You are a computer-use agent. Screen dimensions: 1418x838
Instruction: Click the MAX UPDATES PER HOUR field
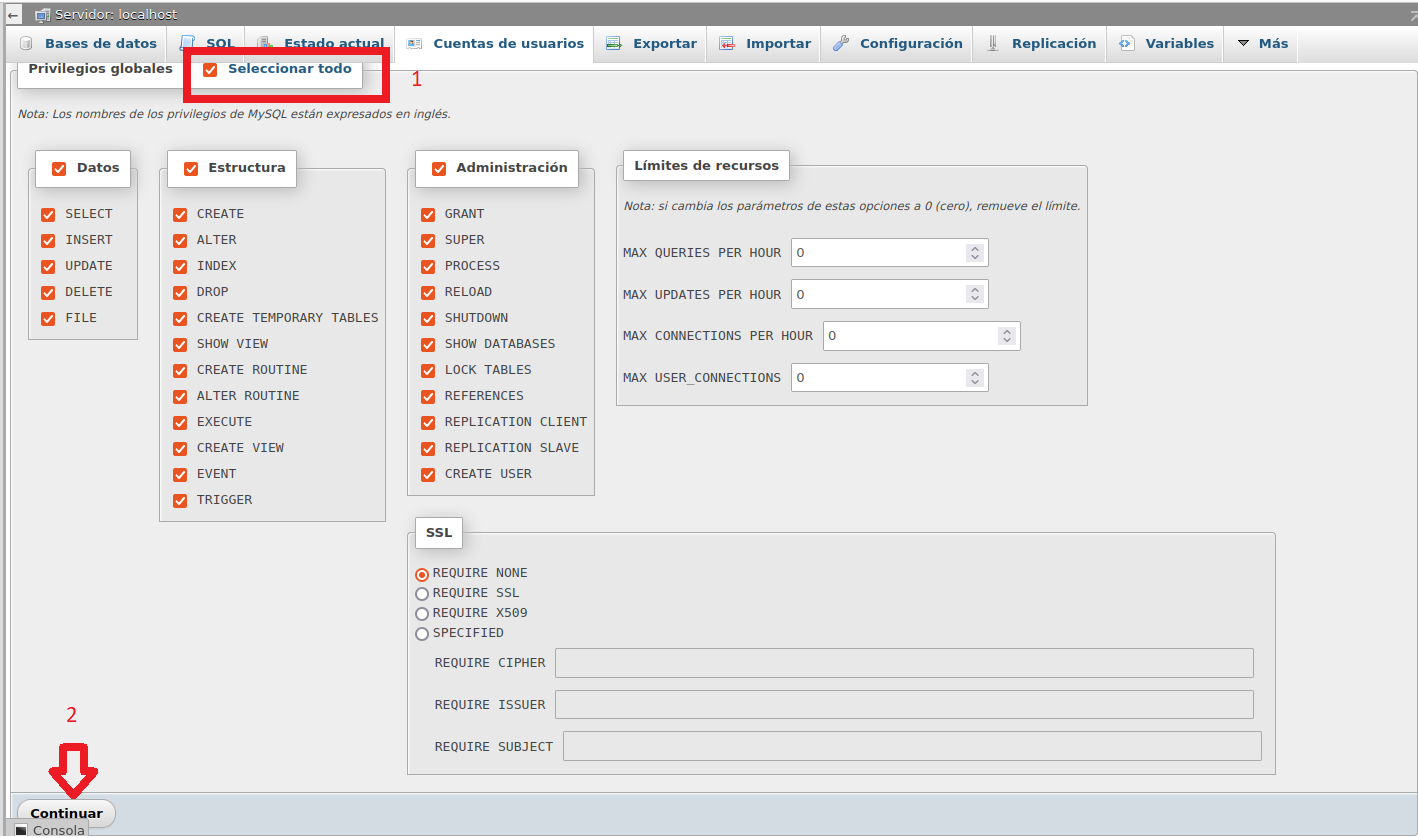[878, 295]
